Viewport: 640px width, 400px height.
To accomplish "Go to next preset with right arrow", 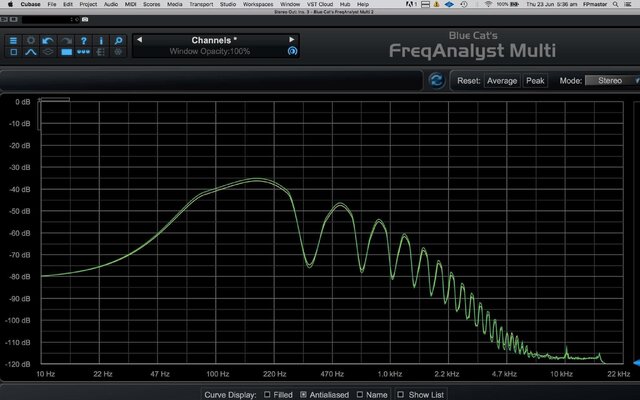I will pos(291,40).
